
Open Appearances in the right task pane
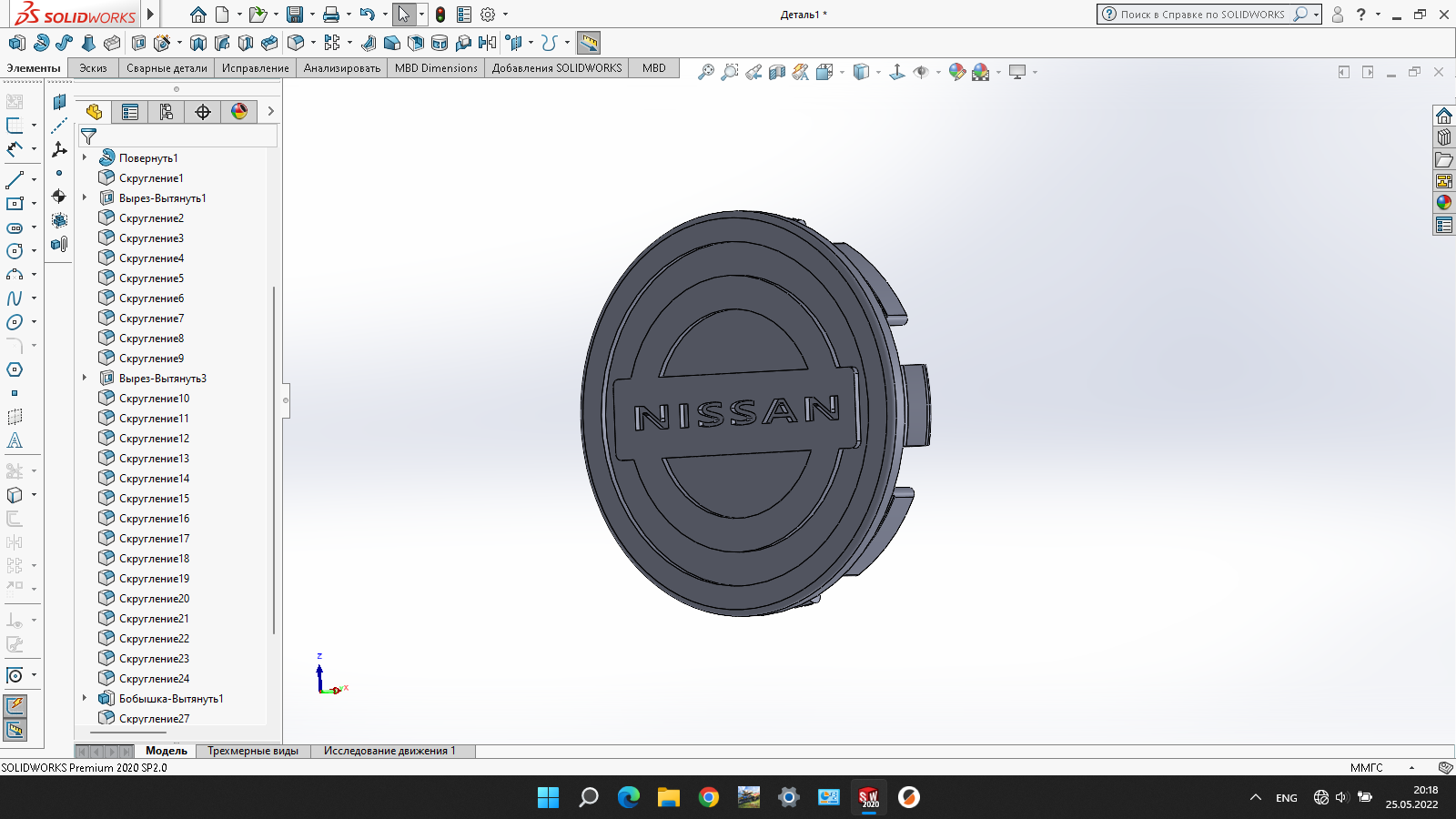point(1444,203)
